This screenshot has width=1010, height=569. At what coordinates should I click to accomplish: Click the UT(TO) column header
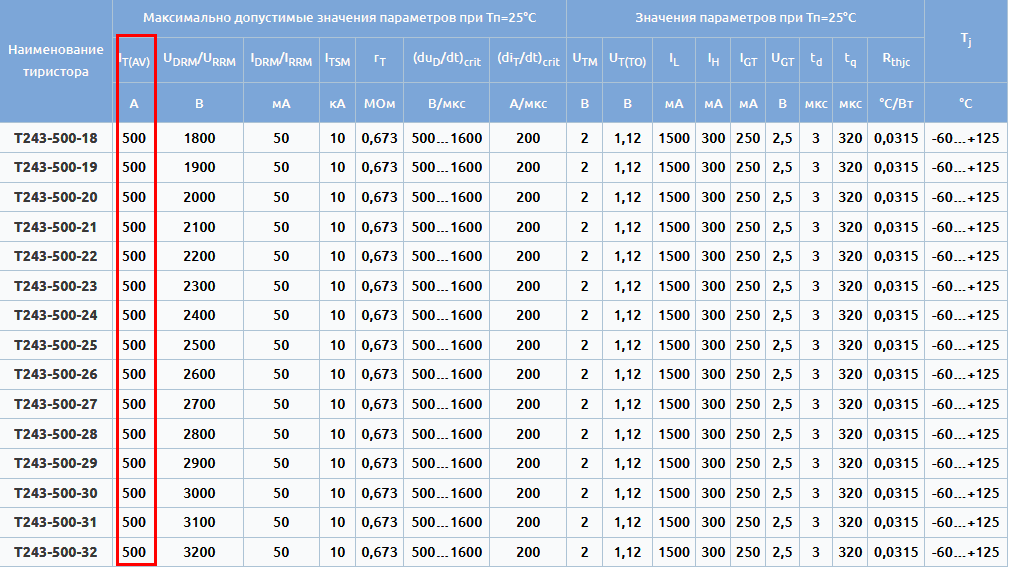[628, 61]
